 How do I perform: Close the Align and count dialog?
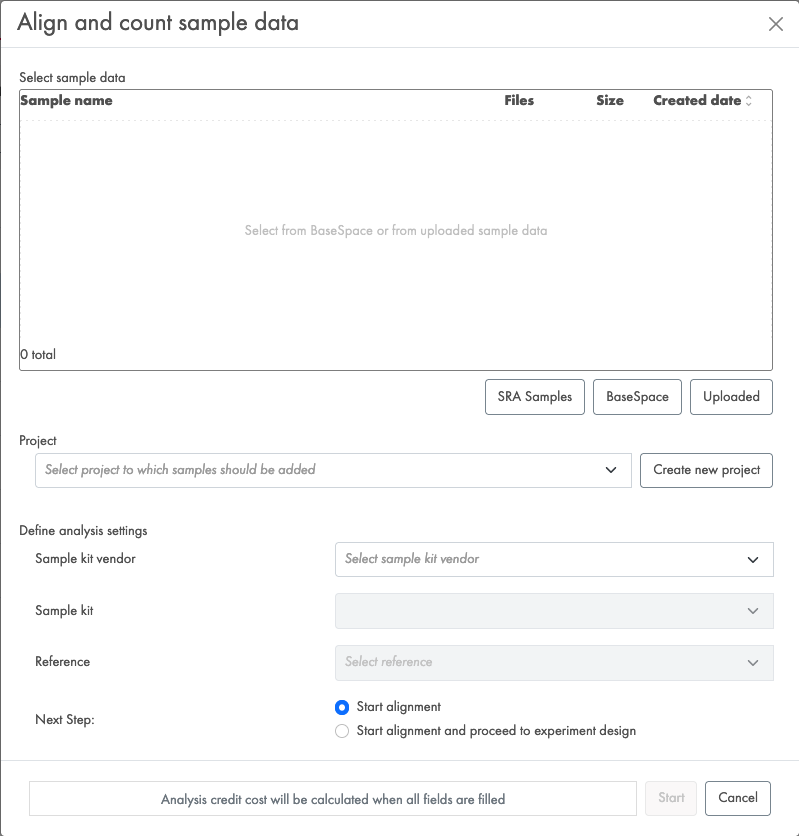tap(776, 23)
